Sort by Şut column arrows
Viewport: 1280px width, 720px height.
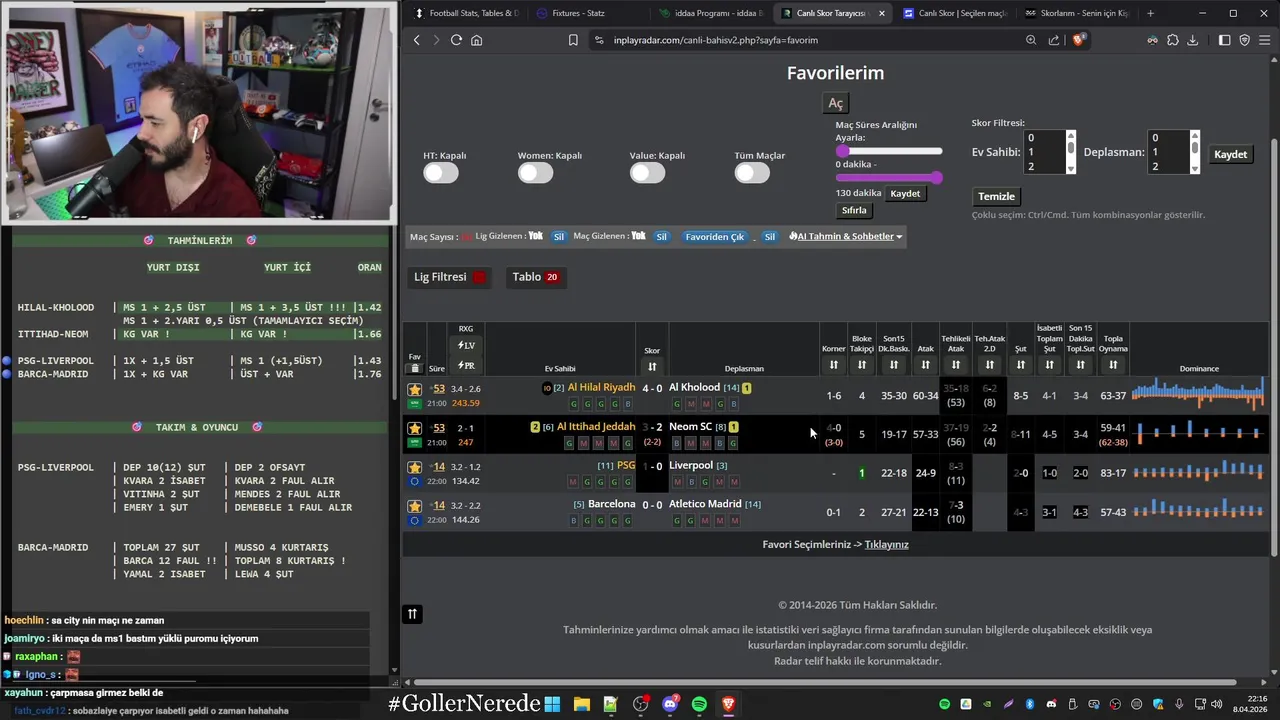click(1021, 365)
